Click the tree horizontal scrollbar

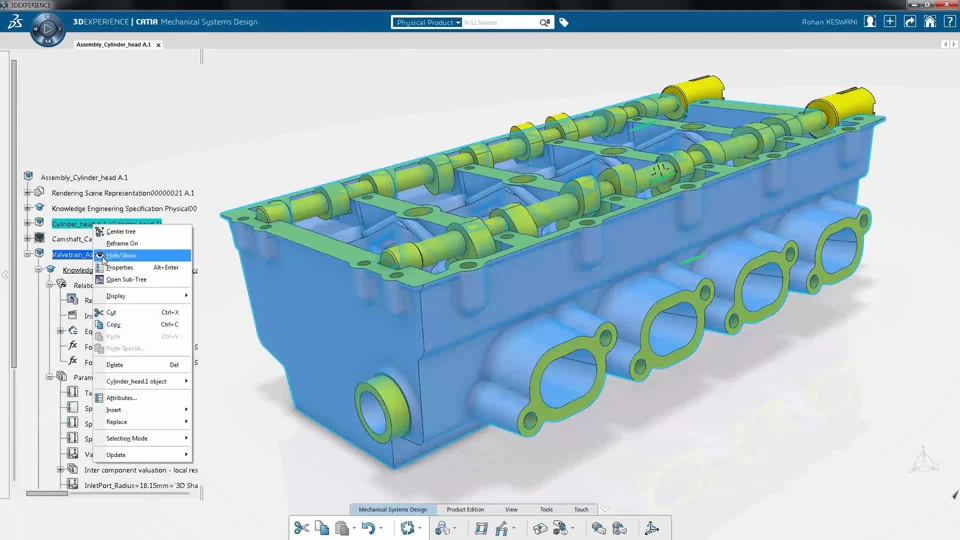click(47, 493)
